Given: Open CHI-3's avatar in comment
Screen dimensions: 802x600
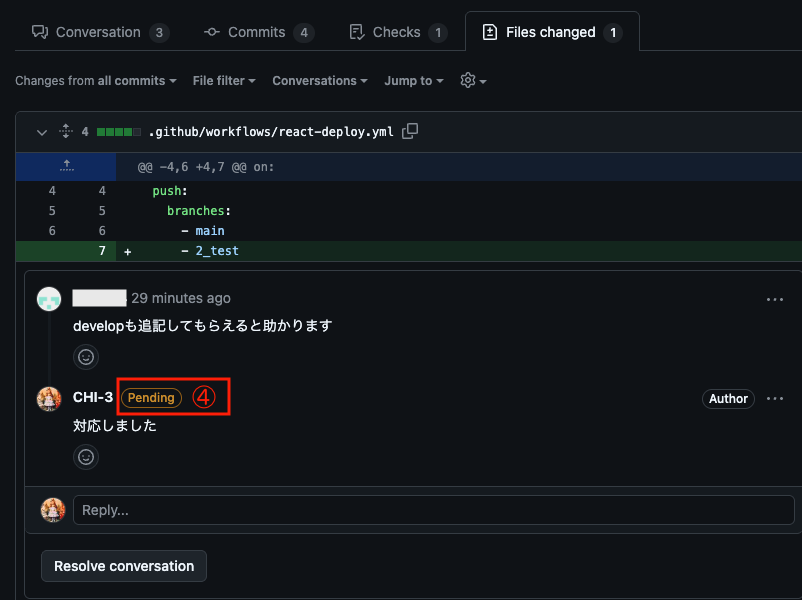Looking at the screenshot, I should [x=49, y=398].
